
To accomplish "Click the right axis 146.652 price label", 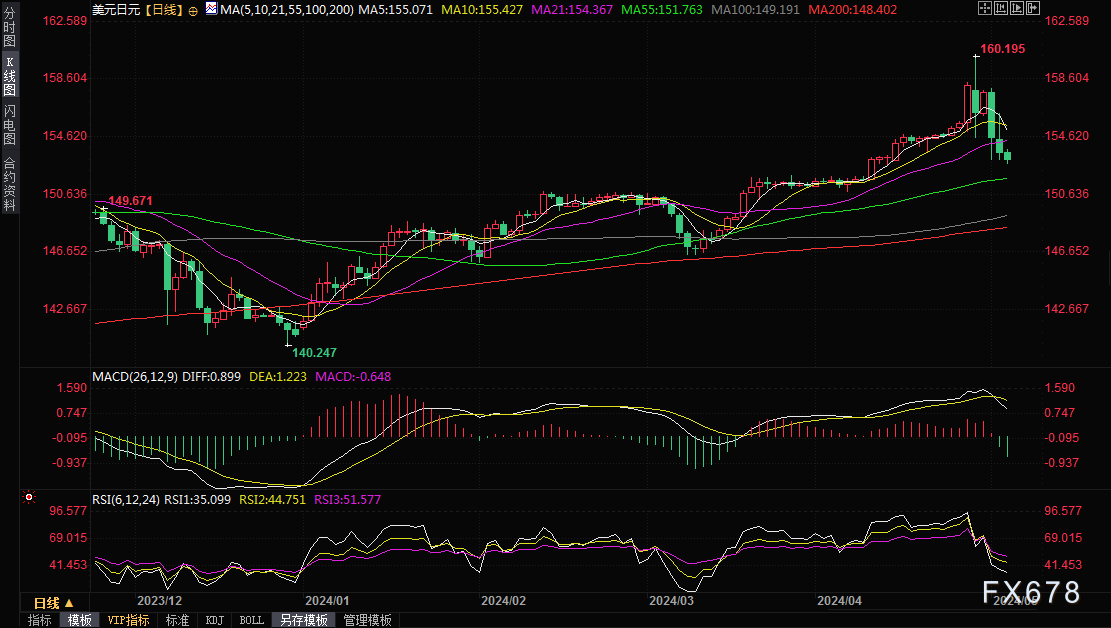I will tap(1066, 251).
